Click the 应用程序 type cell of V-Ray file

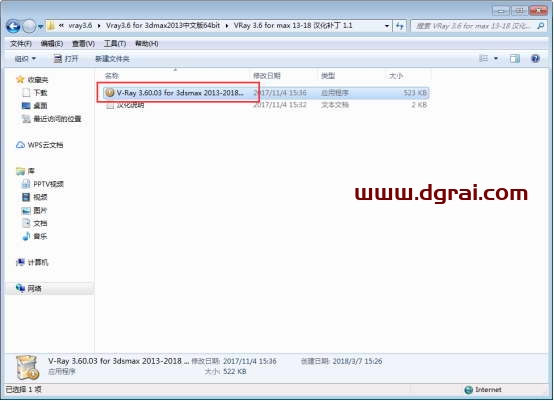[335, 93]
